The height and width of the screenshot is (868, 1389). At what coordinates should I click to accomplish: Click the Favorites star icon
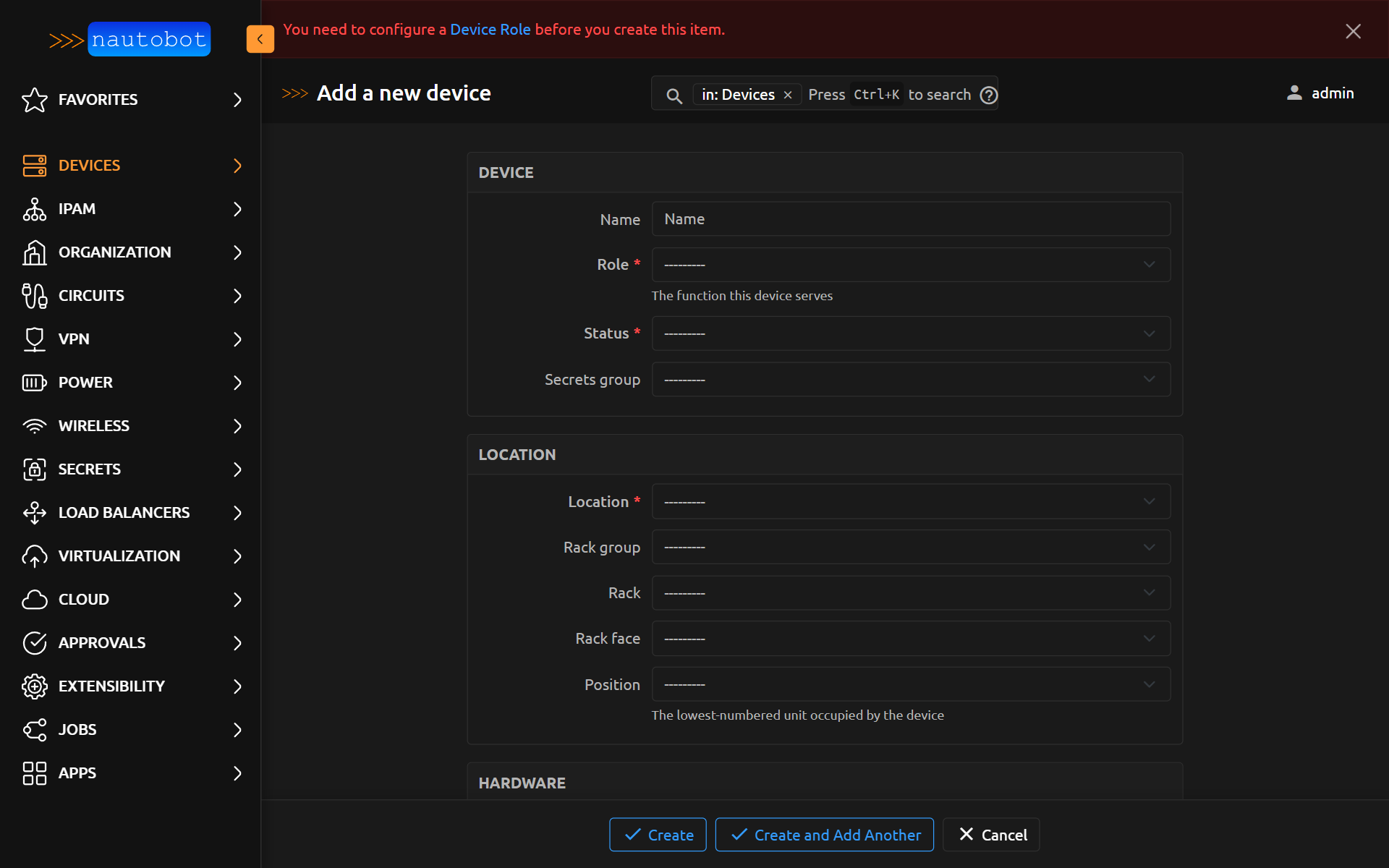(x=34, y=100)
